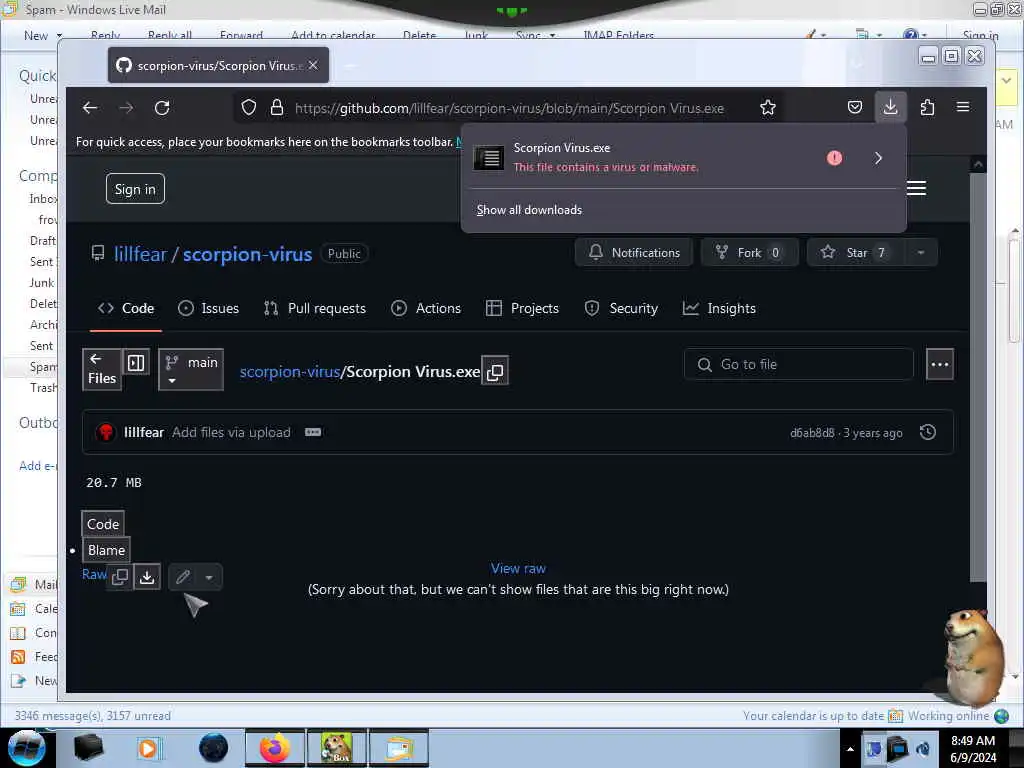Image resolution: width=1024 pixels, height=768 pixels.
Task: Open GitHub header hamburger menu
Action: [x=916, y=188]
